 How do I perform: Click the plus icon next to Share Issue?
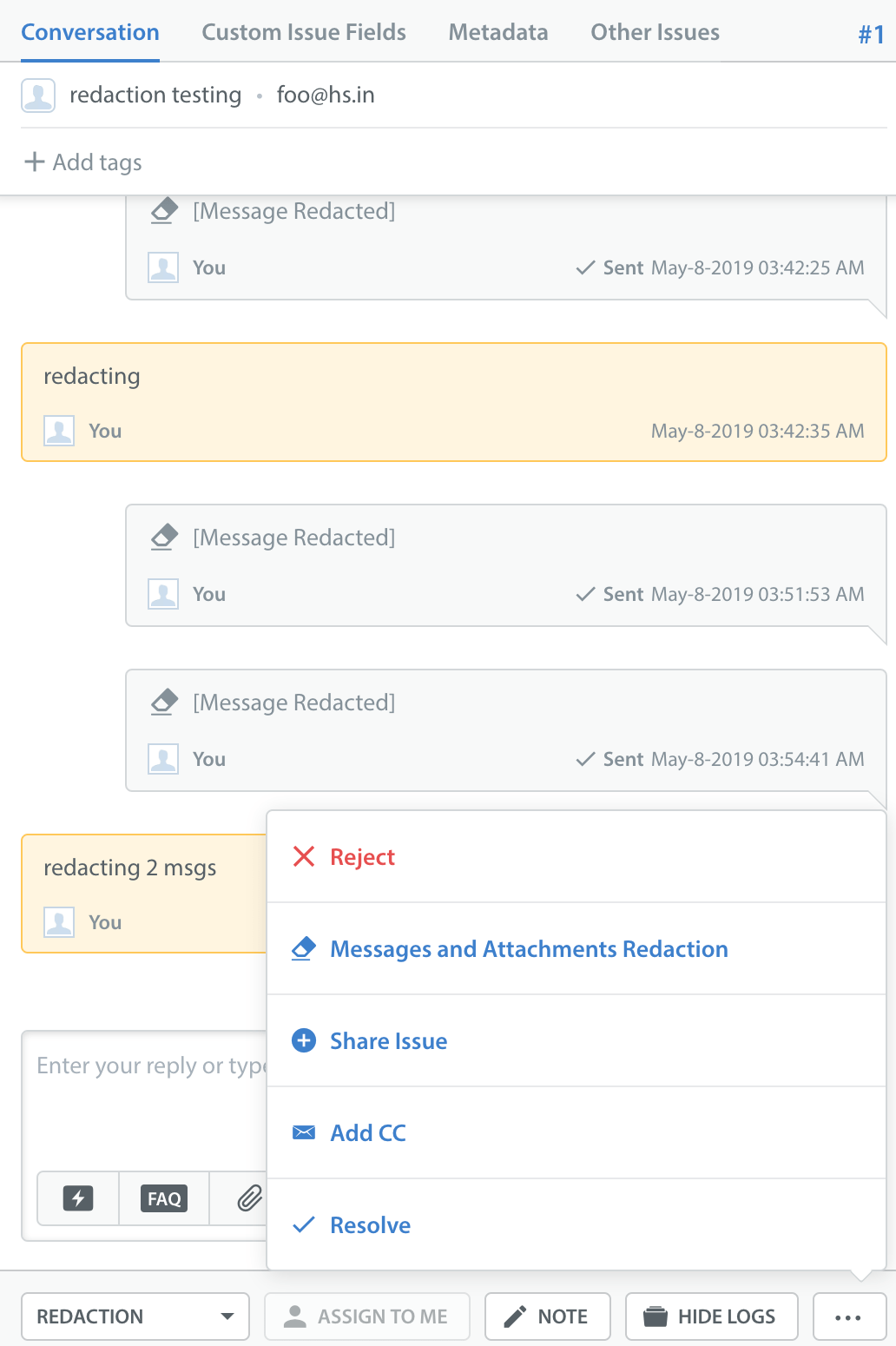coord(303,1040)
